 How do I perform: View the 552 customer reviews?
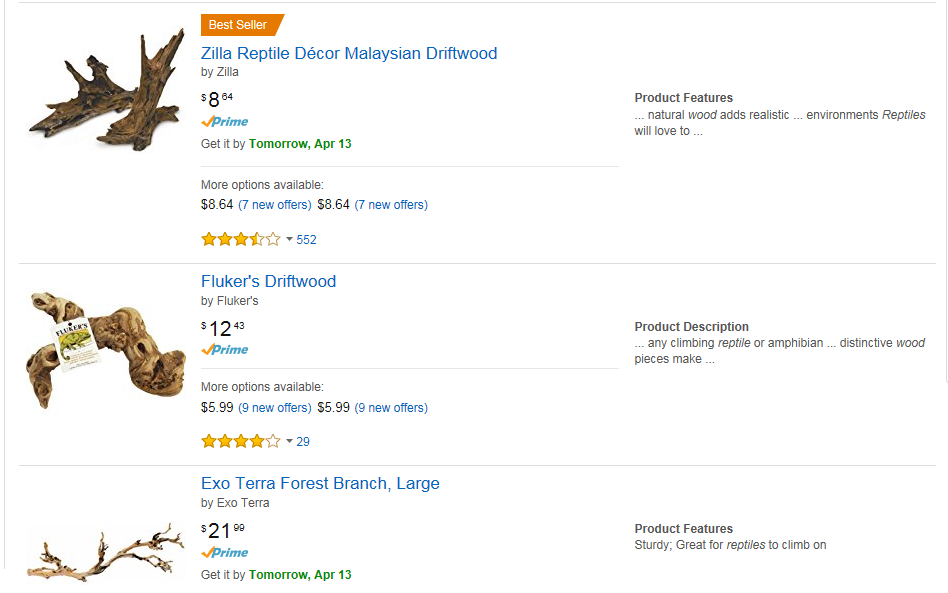(x=306, y=240)
